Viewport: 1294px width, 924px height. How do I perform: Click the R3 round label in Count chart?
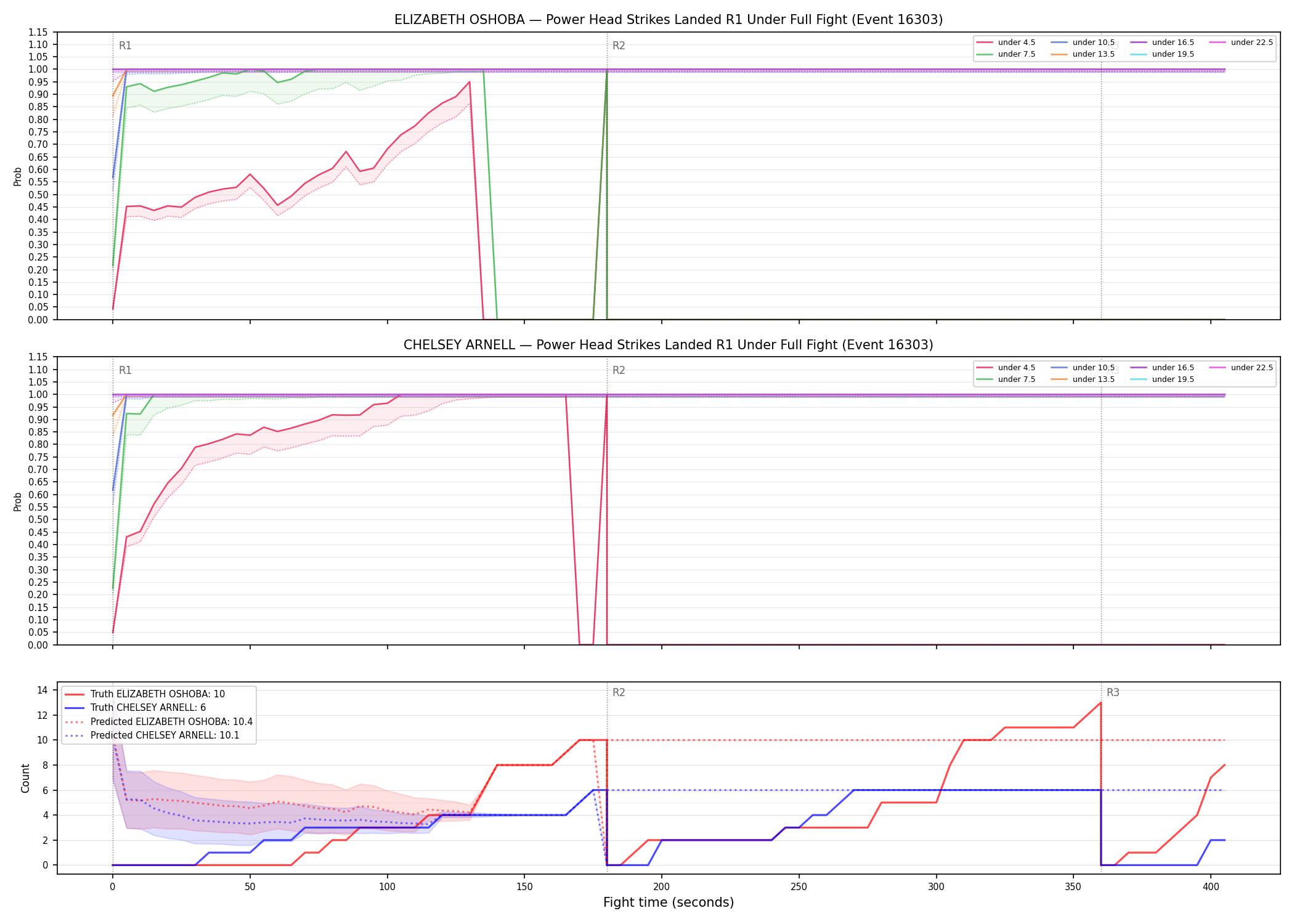pyautogui.click(x=1113, y=692)
